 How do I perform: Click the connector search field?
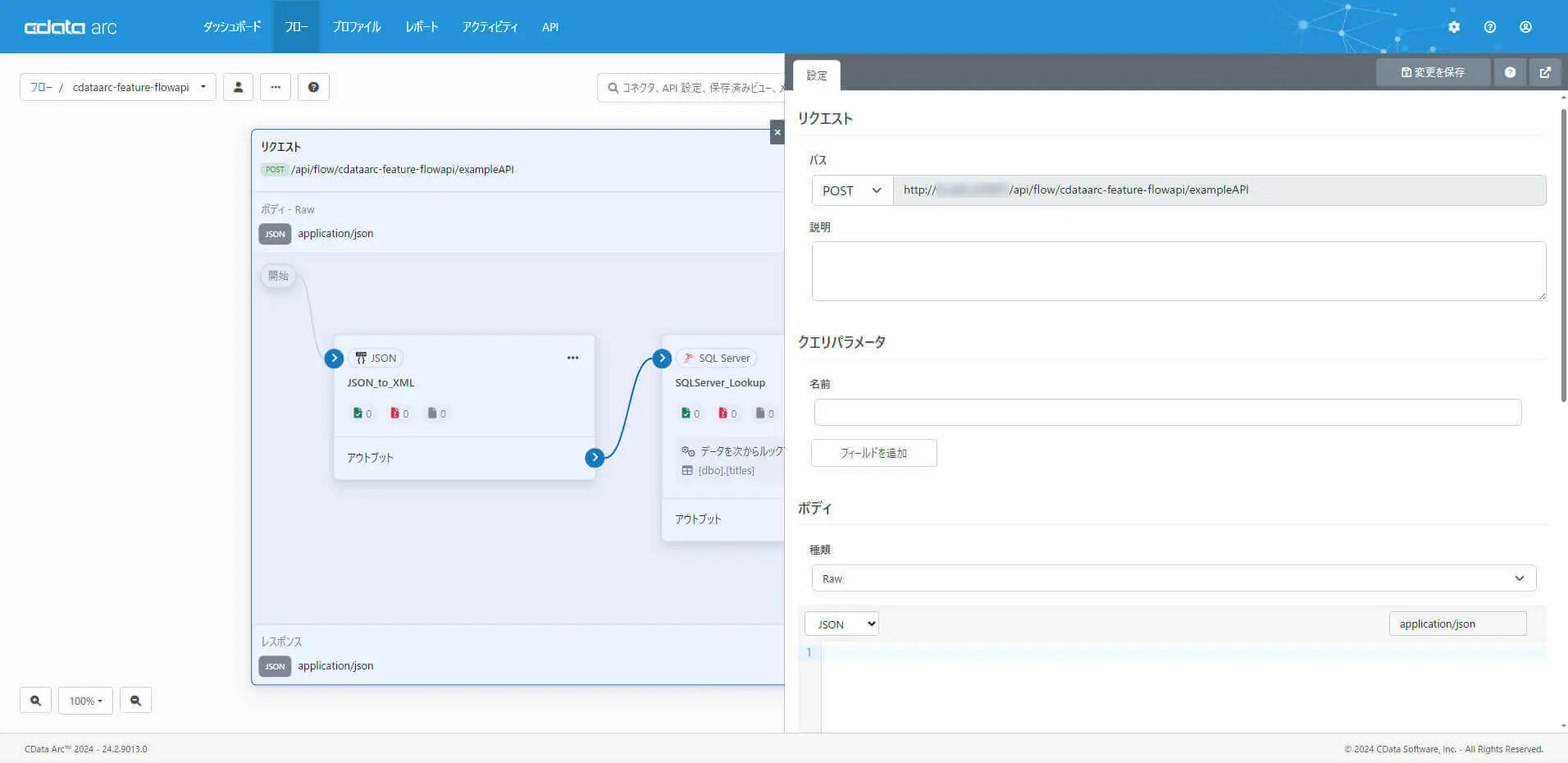click(x=691, y=87)
